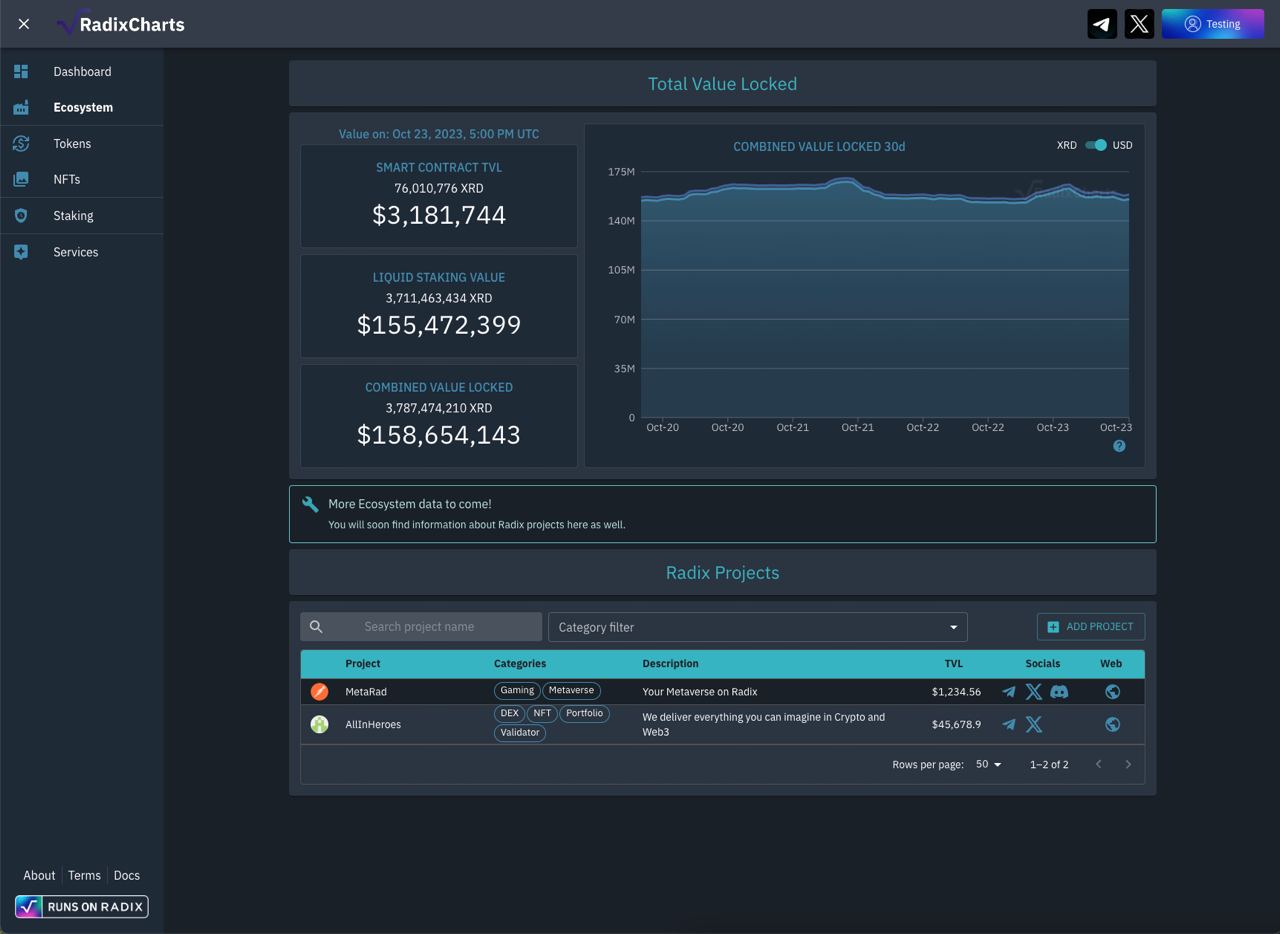
Task: Select the Ecosystem menu item
Action: [82, 107]
